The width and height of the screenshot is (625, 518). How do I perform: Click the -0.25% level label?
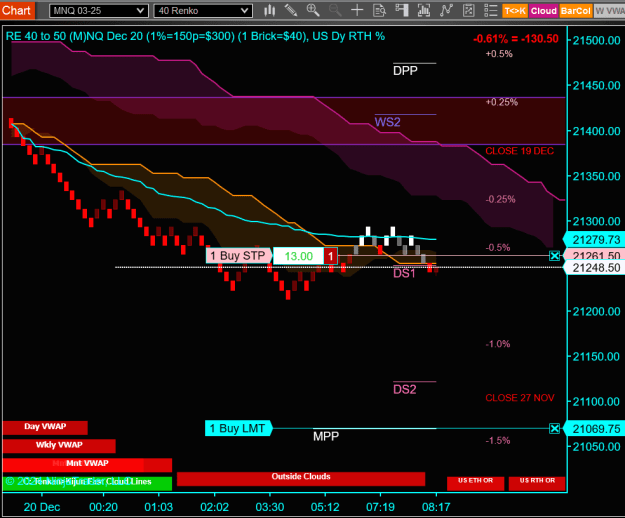(500, 199)
